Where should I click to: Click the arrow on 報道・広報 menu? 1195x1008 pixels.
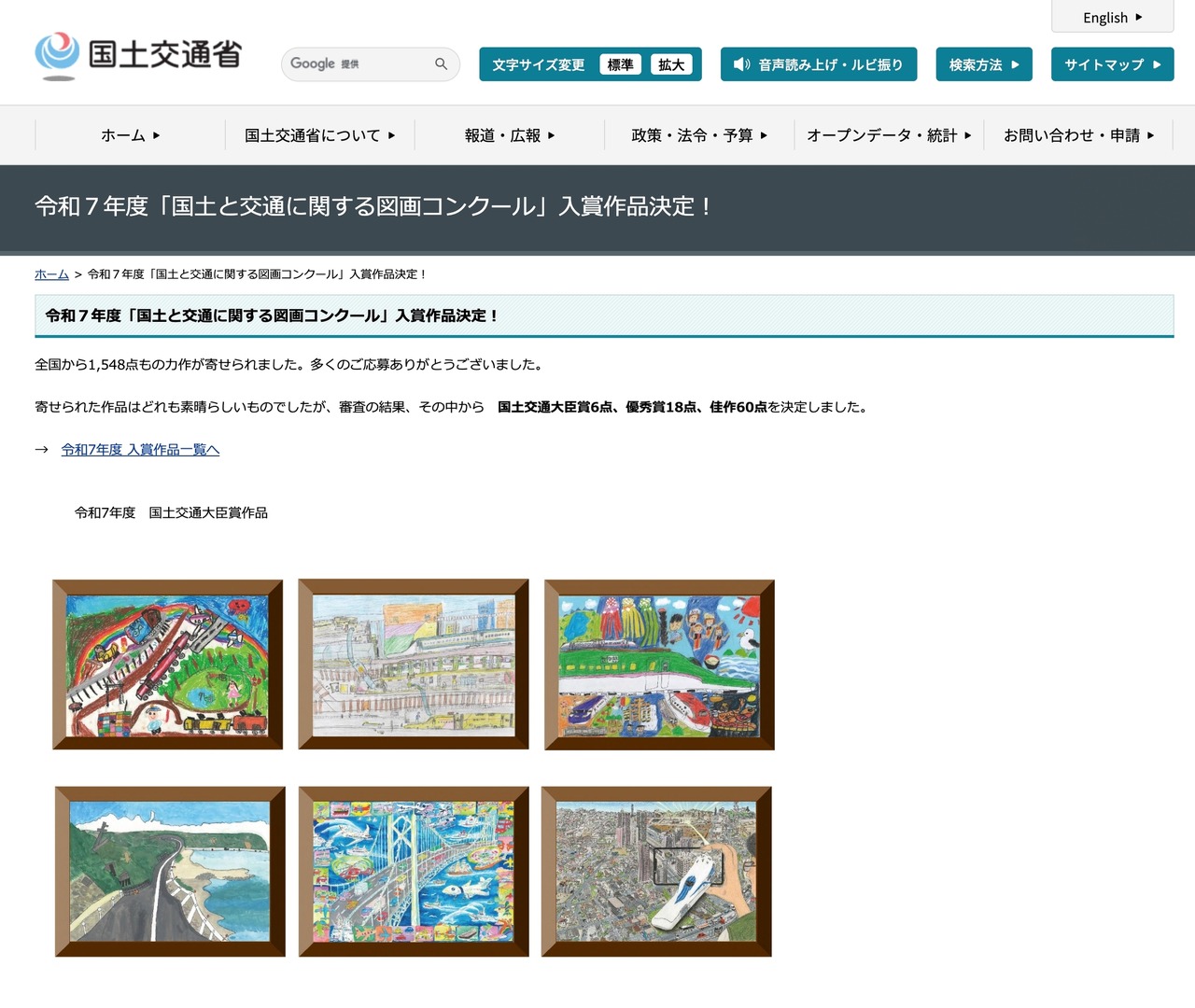coord(551,135)
